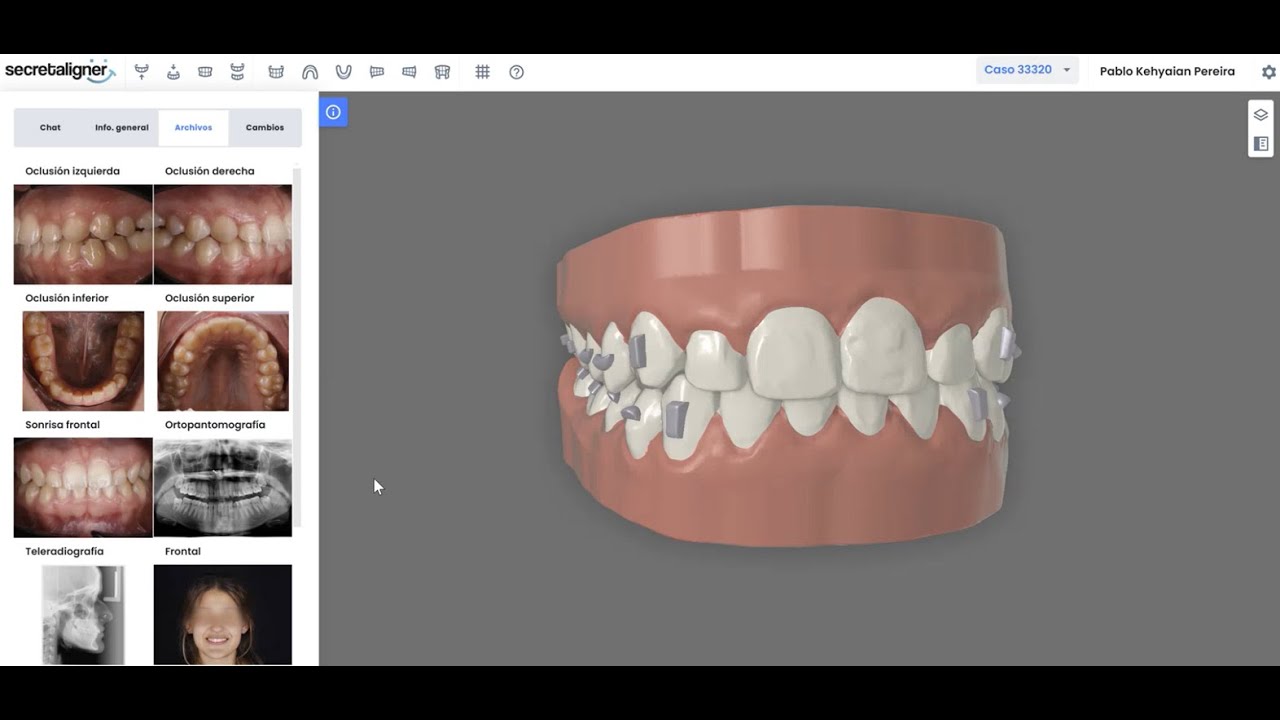Click the secretaligner logo
Viewport: 1280px width, 720px height.
pyautogui.click(x=60, y=70)
